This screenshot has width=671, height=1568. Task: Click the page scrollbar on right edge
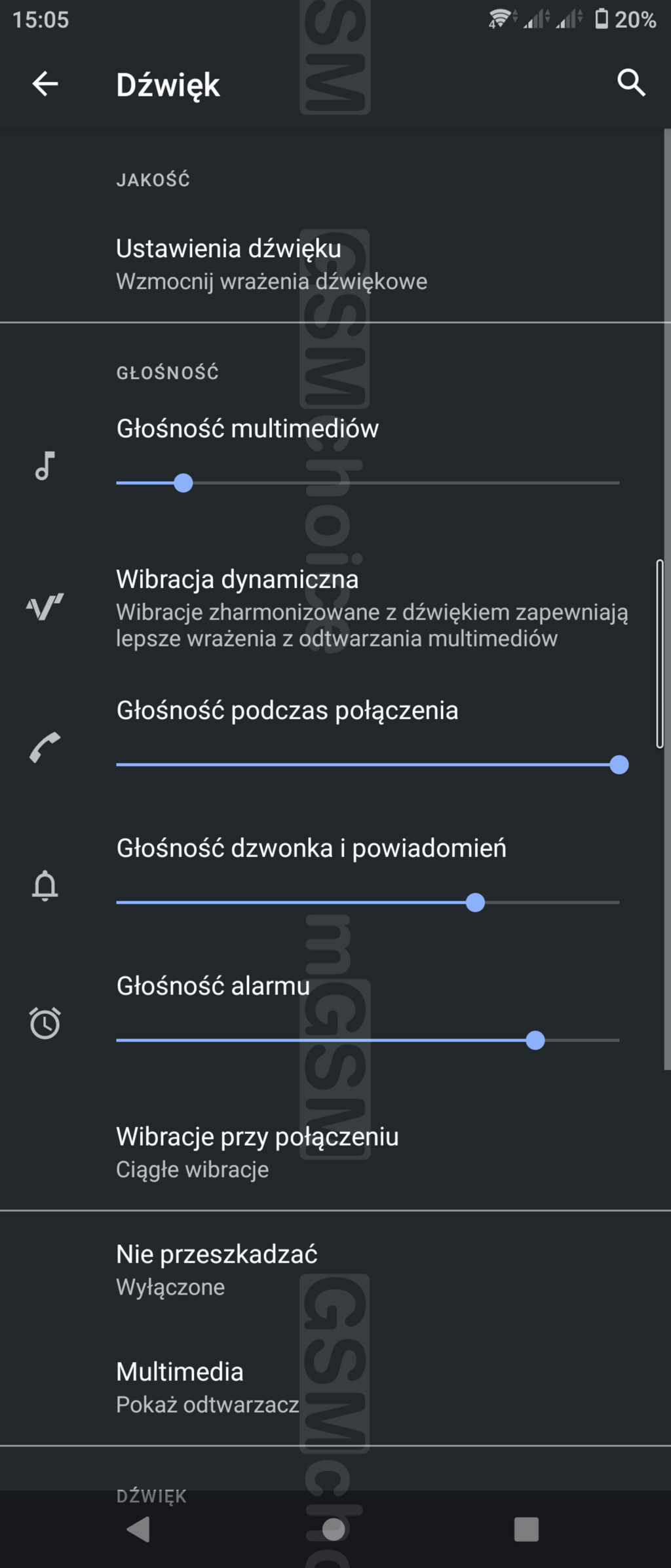click(660, 654)
